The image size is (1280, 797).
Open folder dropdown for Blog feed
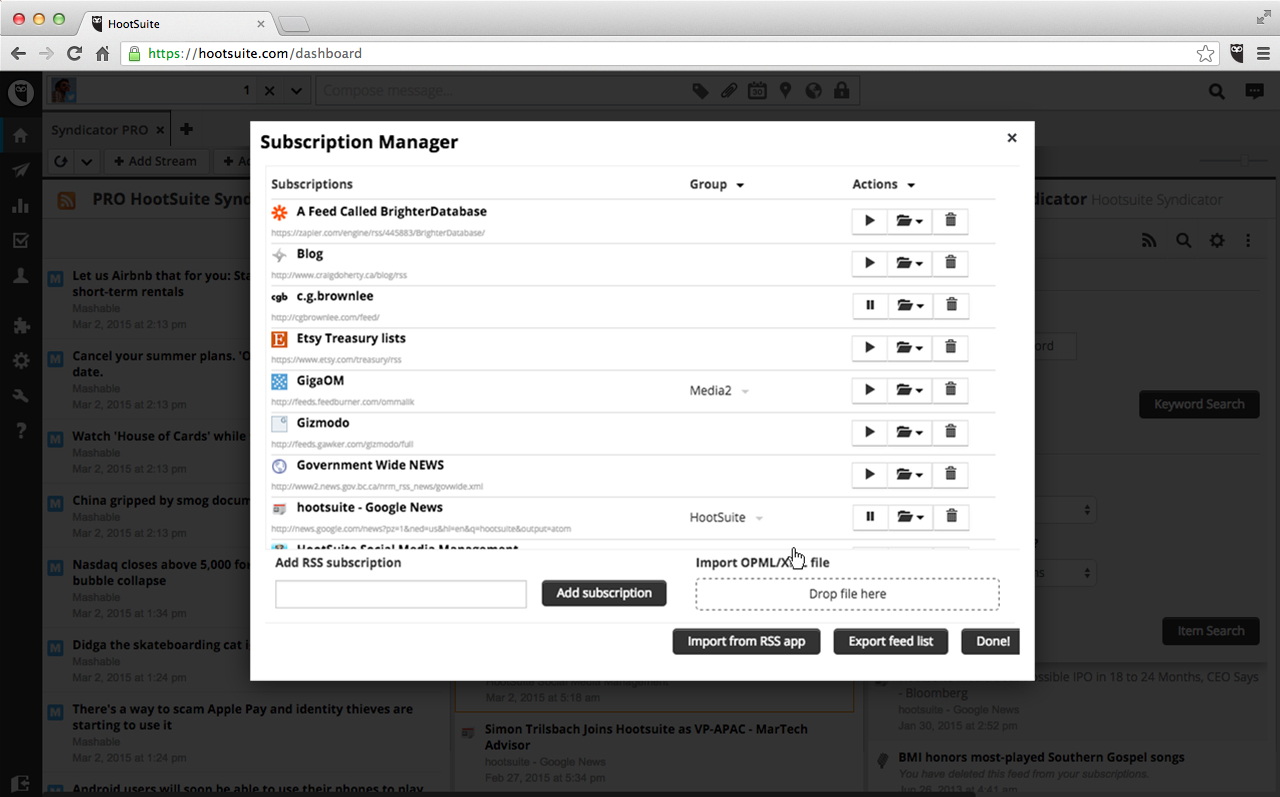[910, 263]
